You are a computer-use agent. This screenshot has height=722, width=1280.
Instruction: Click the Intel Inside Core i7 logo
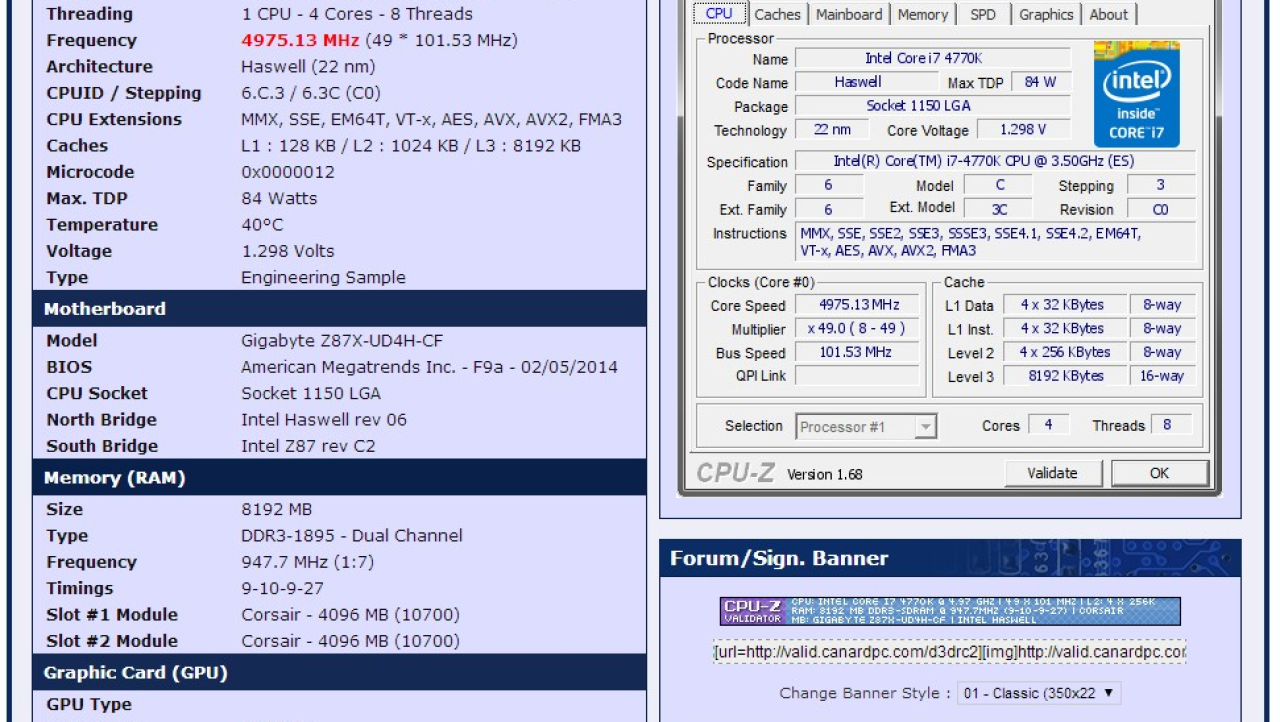click(x=1136, y=94)
